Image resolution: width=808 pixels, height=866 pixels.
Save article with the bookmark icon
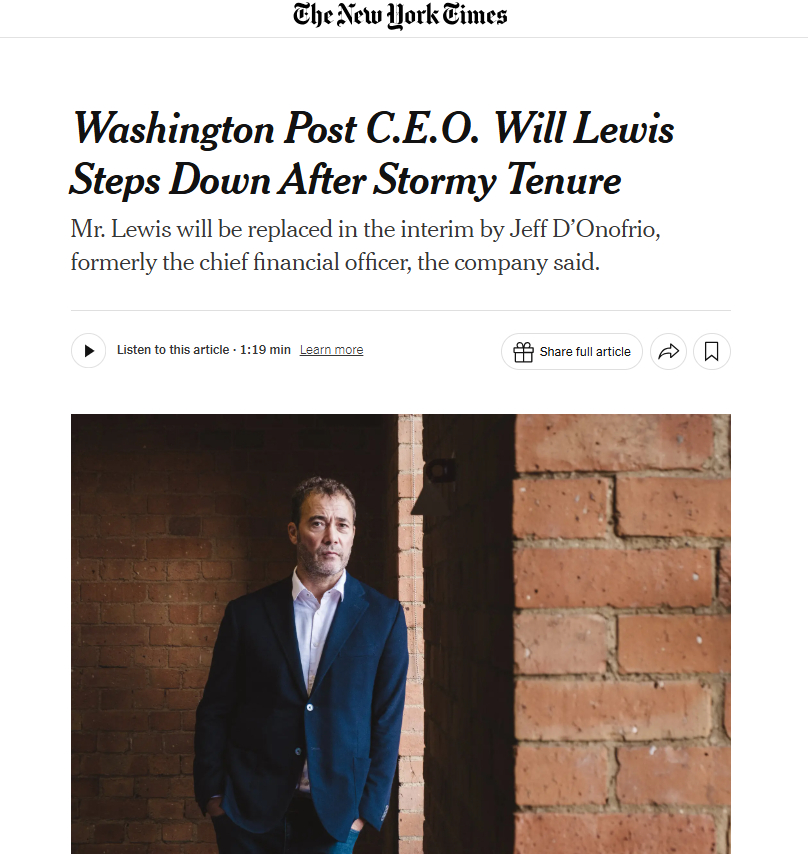(711, 352)
